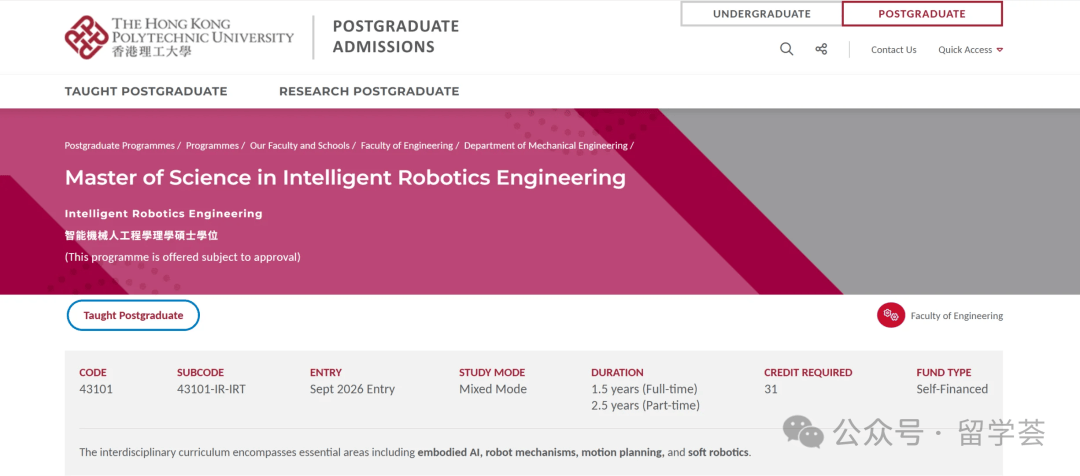Click the WeChat logo watermark
The height and width of the screenshot is (476, 1080).
coord(803,431)
